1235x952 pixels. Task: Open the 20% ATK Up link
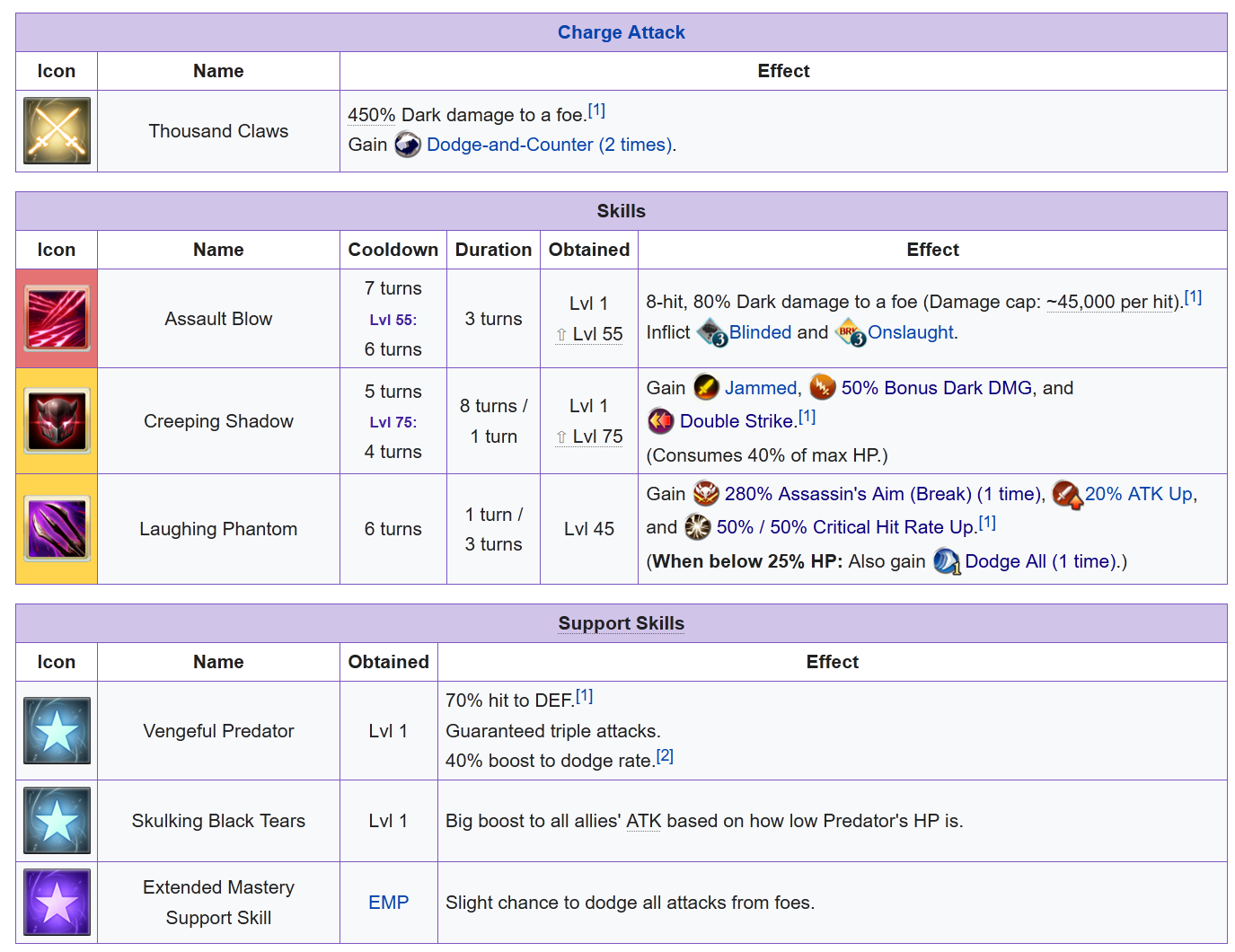1139,494
